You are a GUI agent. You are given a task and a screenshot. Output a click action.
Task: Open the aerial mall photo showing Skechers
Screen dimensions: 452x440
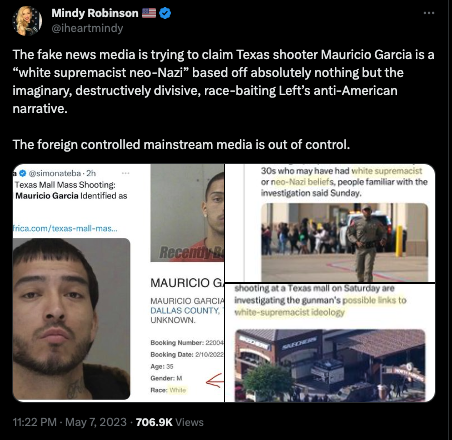point(330,365)
